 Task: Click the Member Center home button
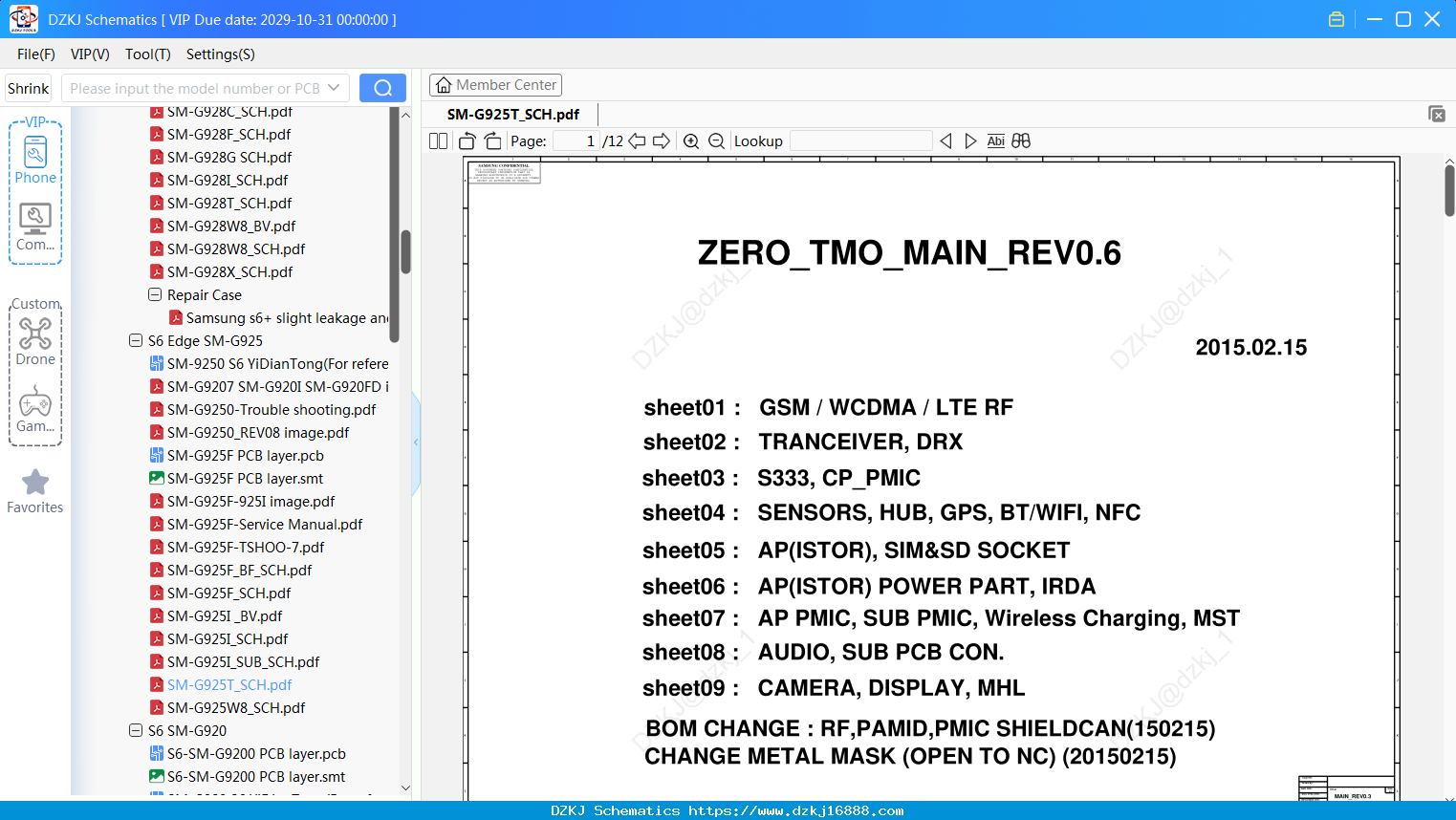496,85
